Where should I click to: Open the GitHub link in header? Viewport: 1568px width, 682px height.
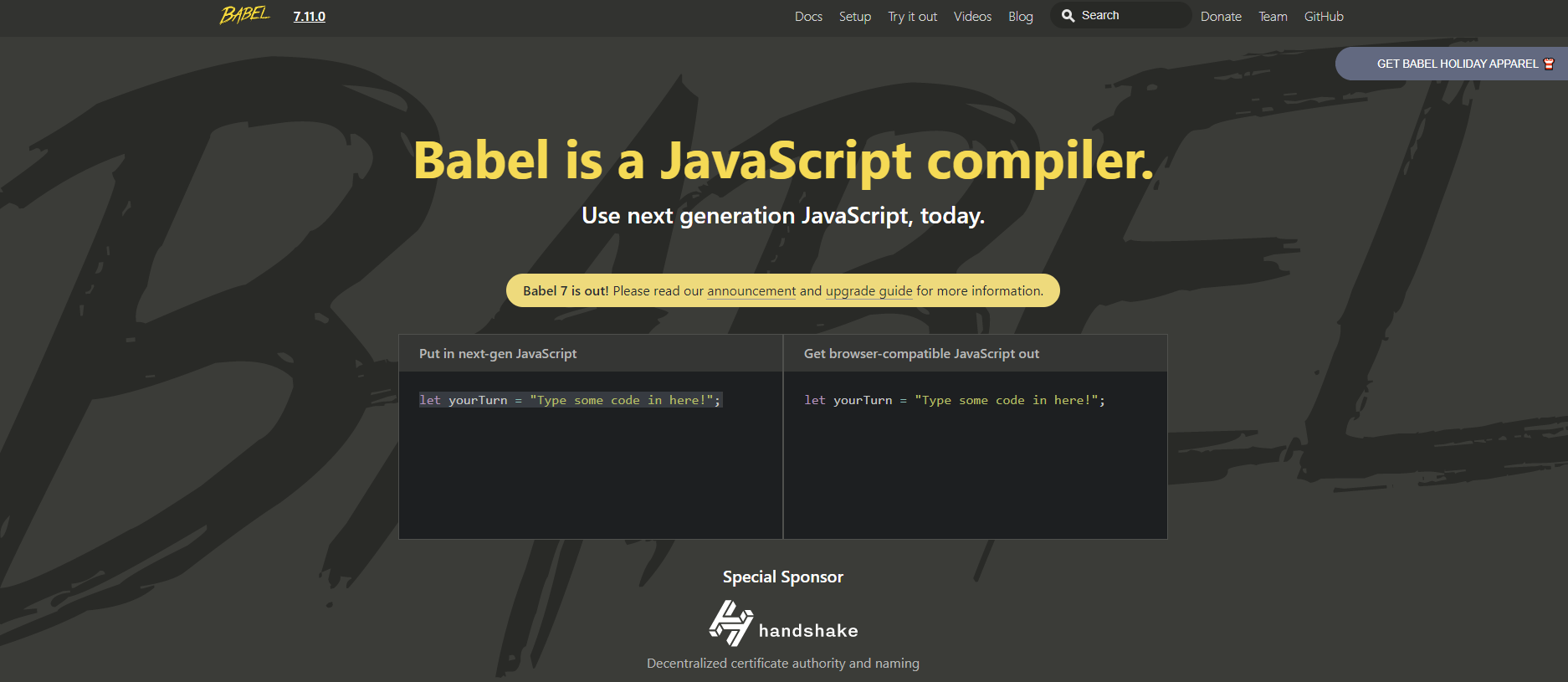click(1324, 17)
